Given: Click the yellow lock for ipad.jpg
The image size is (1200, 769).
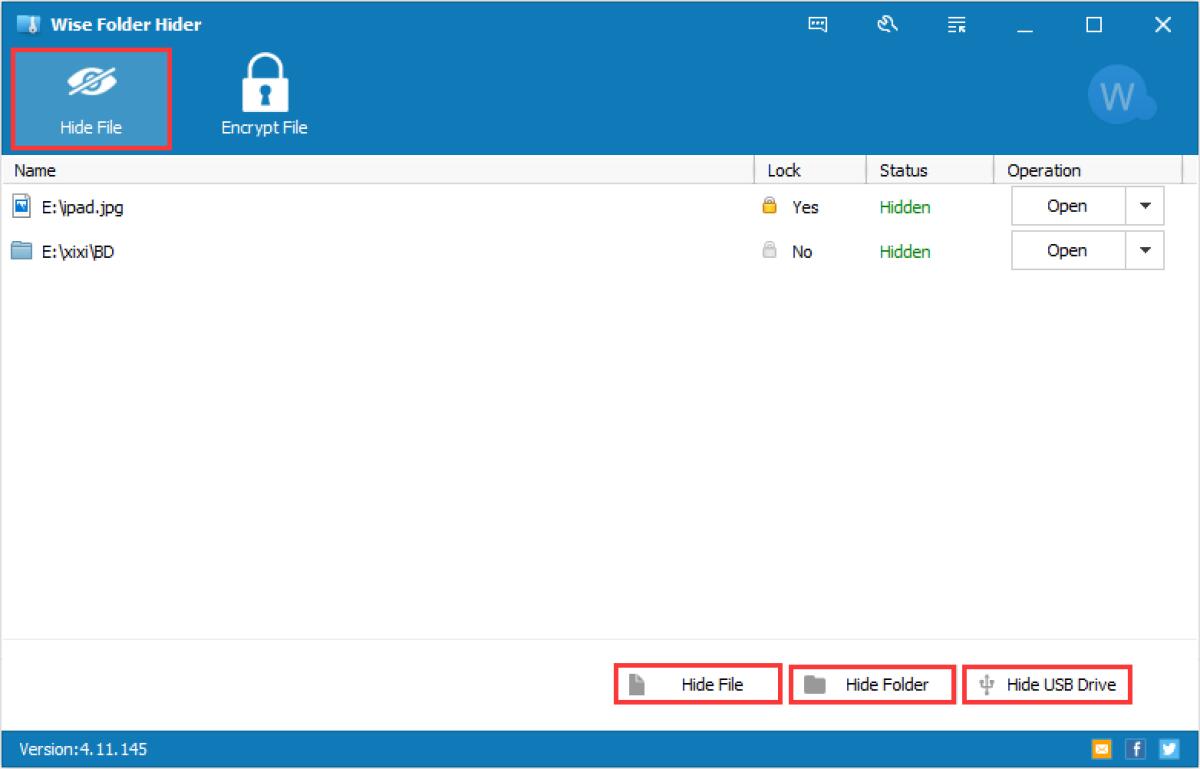Looking at the screenshot, I should click(769, 206).
